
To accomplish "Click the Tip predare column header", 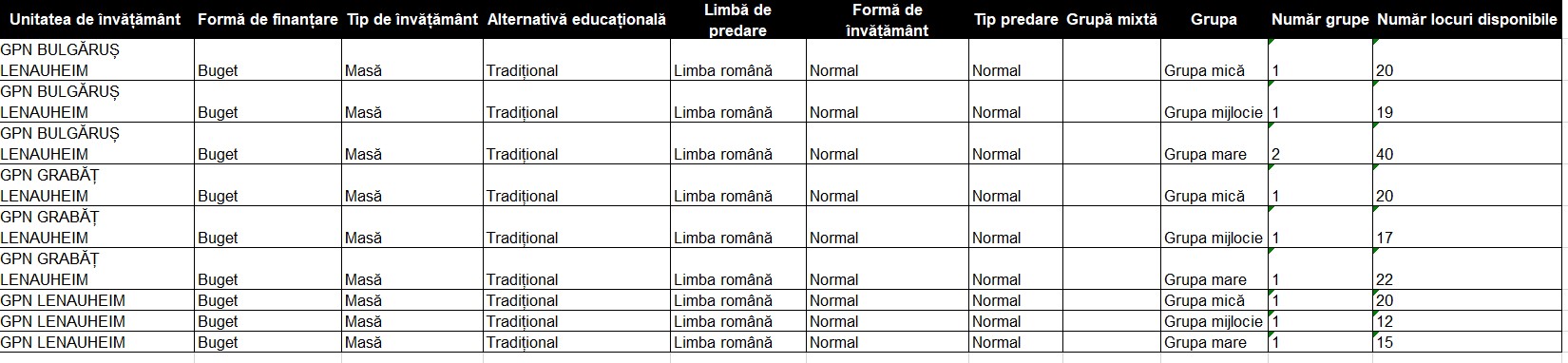I will pyautogui.click(x=1016, y=19).
